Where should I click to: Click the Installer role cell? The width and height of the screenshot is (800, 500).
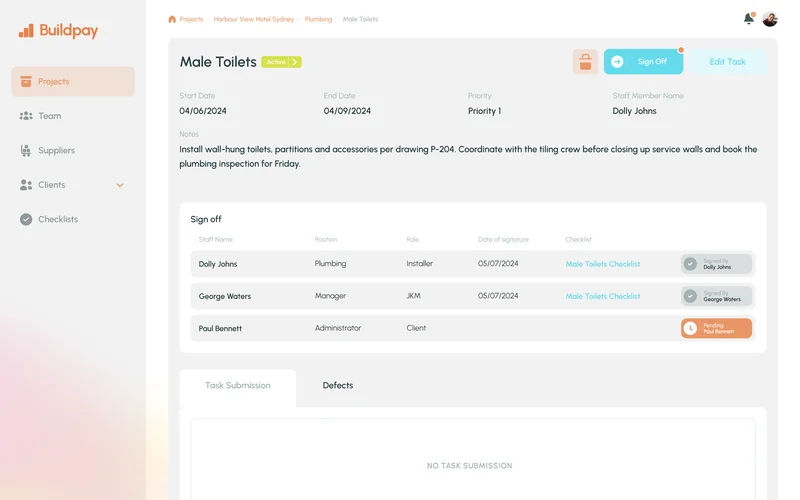[x=419, y=264]
